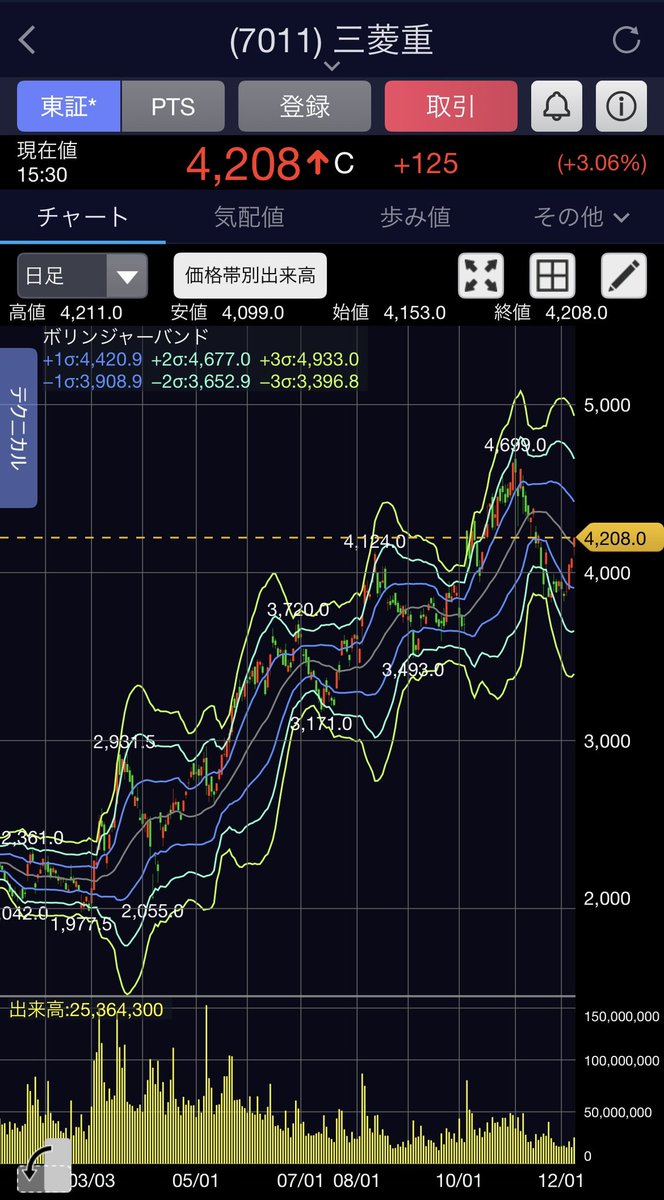Switch to the 気配値 tab

pos(249,217)
